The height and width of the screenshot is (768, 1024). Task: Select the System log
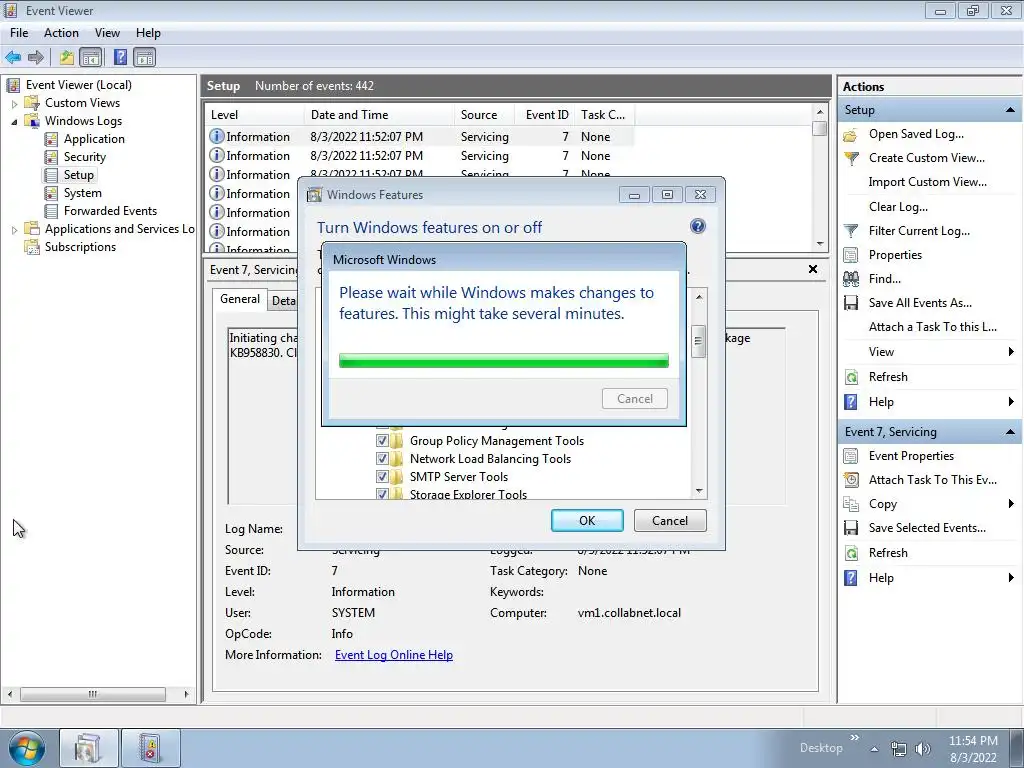(82, 193)
